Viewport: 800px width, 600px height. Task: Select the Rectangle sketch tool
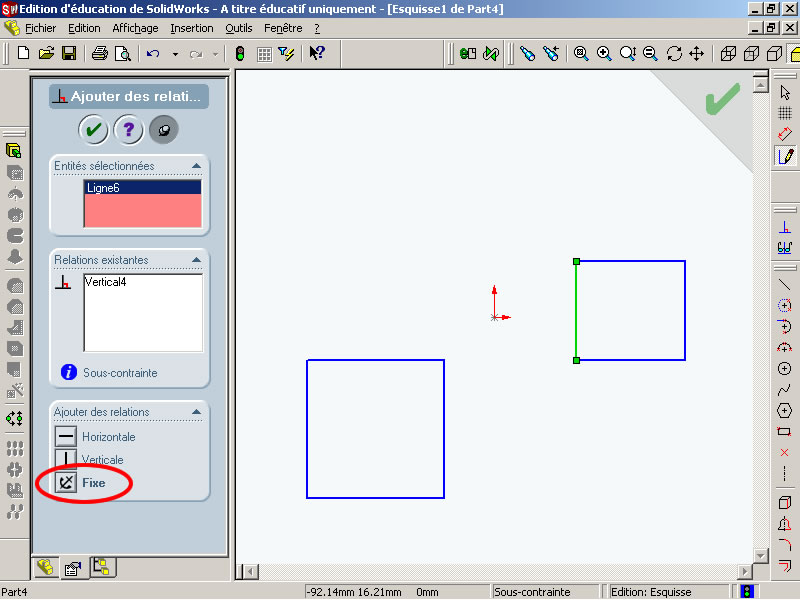[785, 432]
